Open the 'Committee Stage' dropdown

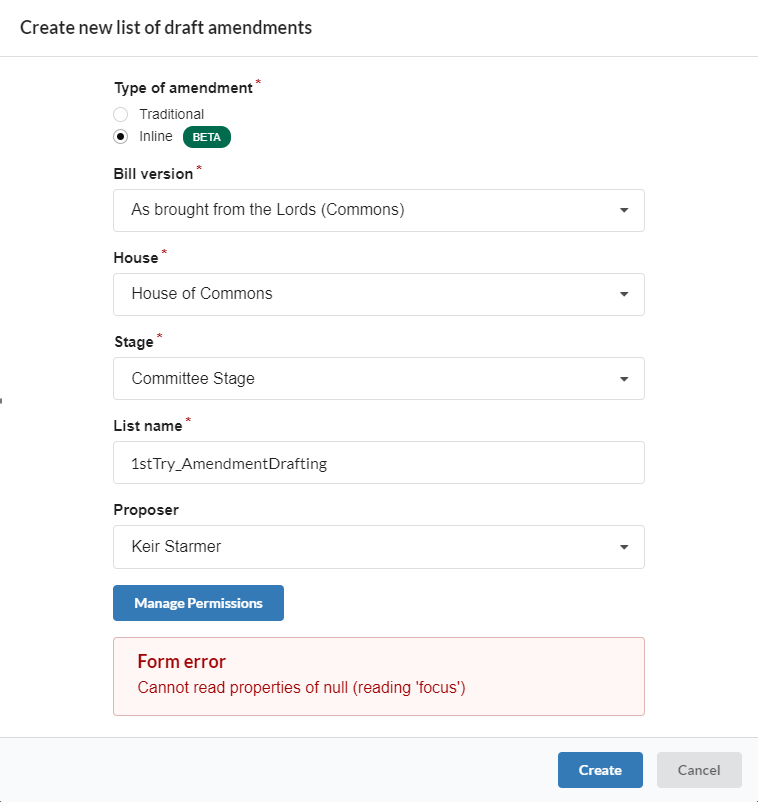click(x=378, y=378)
